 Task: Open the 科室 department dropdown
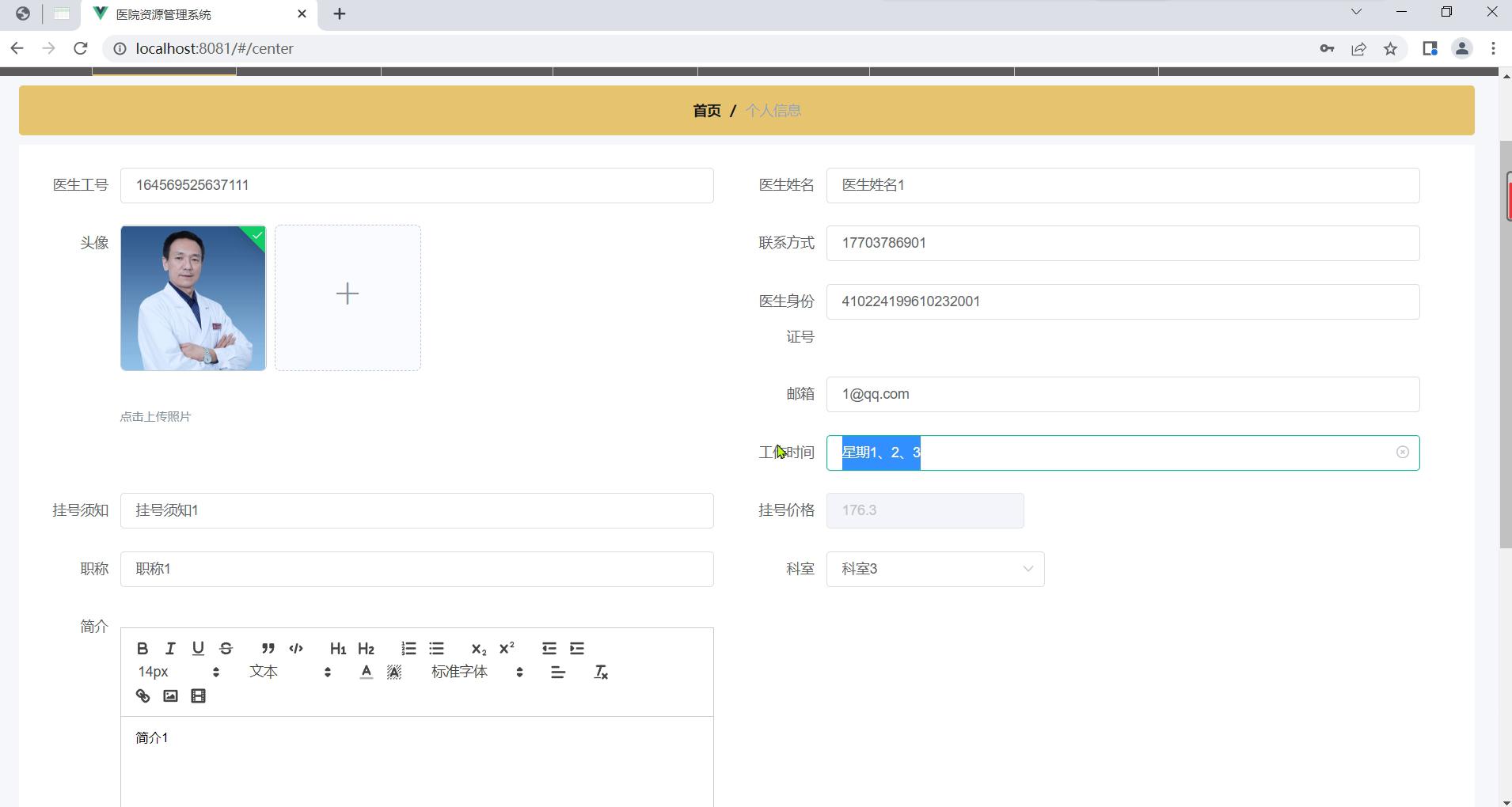pyautogui.click(x=935, y=569)
